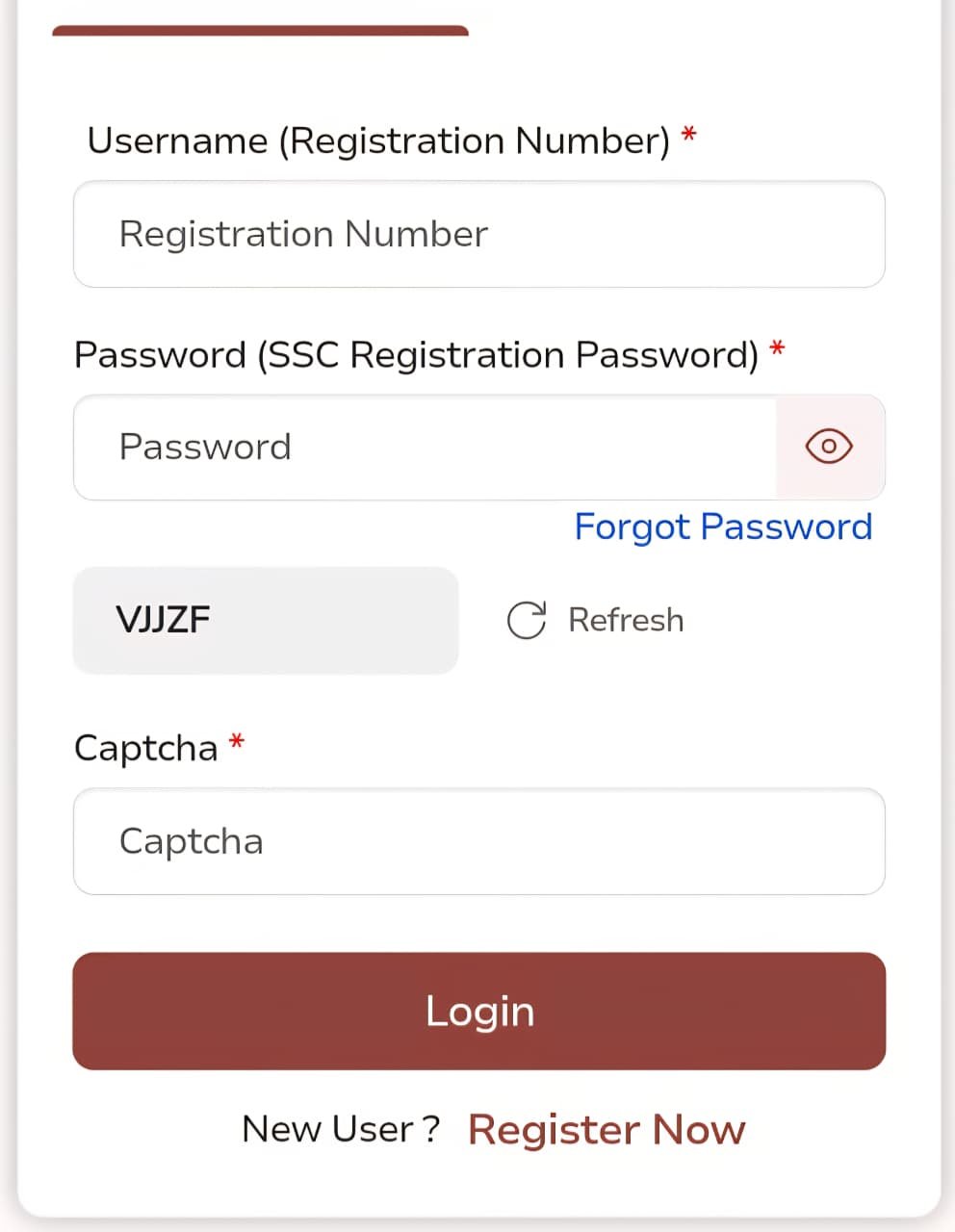Open the Forgot Password link
The width and height of the screenshot is (955, 1232).
[x=723, y=527]
